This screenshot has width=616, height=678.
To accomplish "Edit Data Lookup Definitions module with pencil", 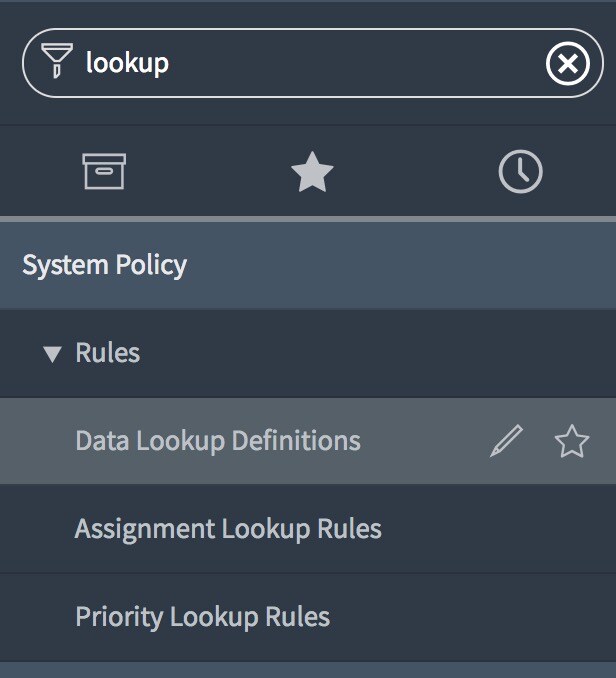I will pyautogui.click(x=506, y=441).
